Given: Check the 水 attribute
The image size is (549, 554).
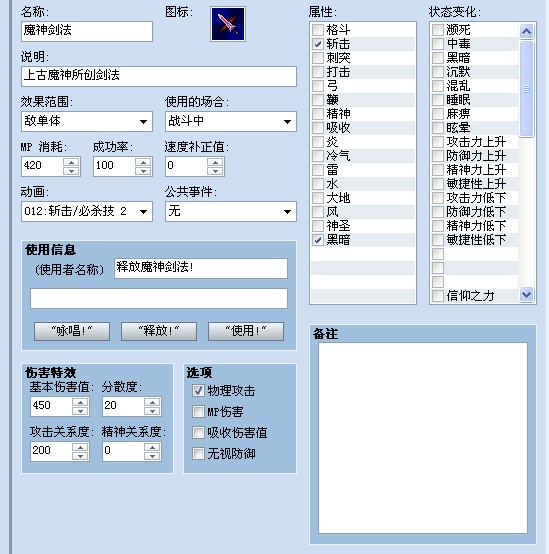Looking at the screenshot, I should pyautogui.click(x=318, y=184).
